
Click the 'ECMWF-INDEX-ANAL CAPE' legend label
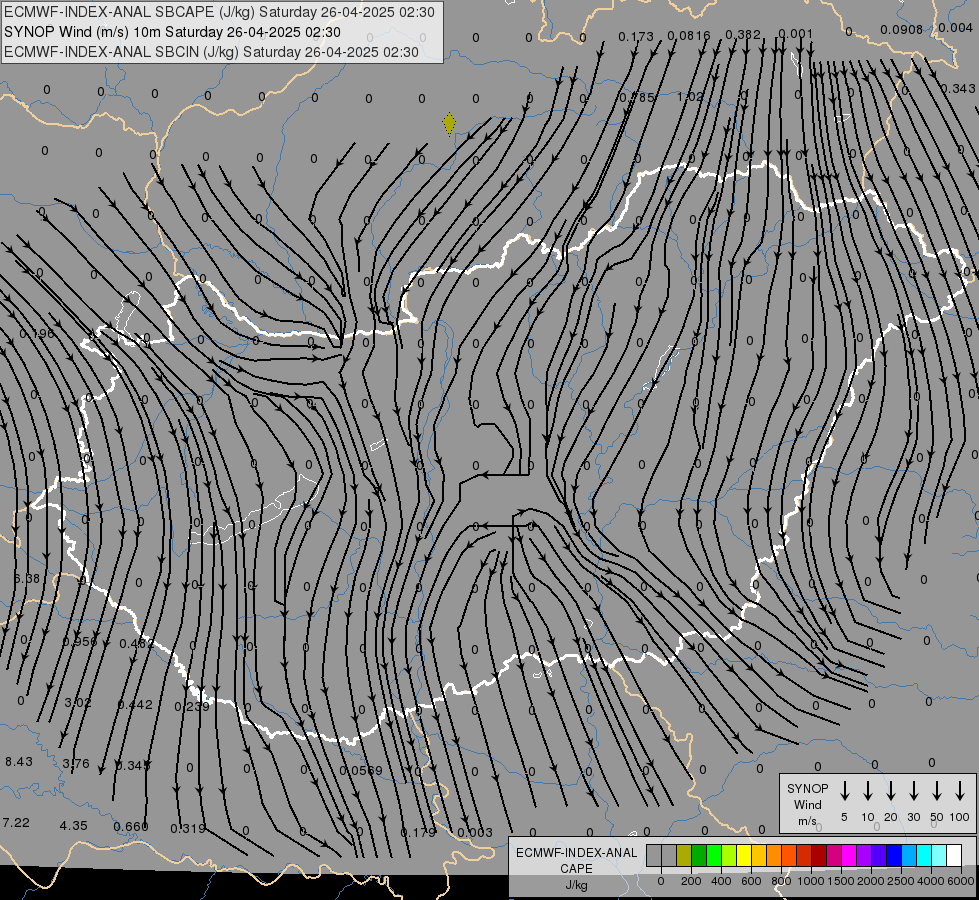click(576, 860)
